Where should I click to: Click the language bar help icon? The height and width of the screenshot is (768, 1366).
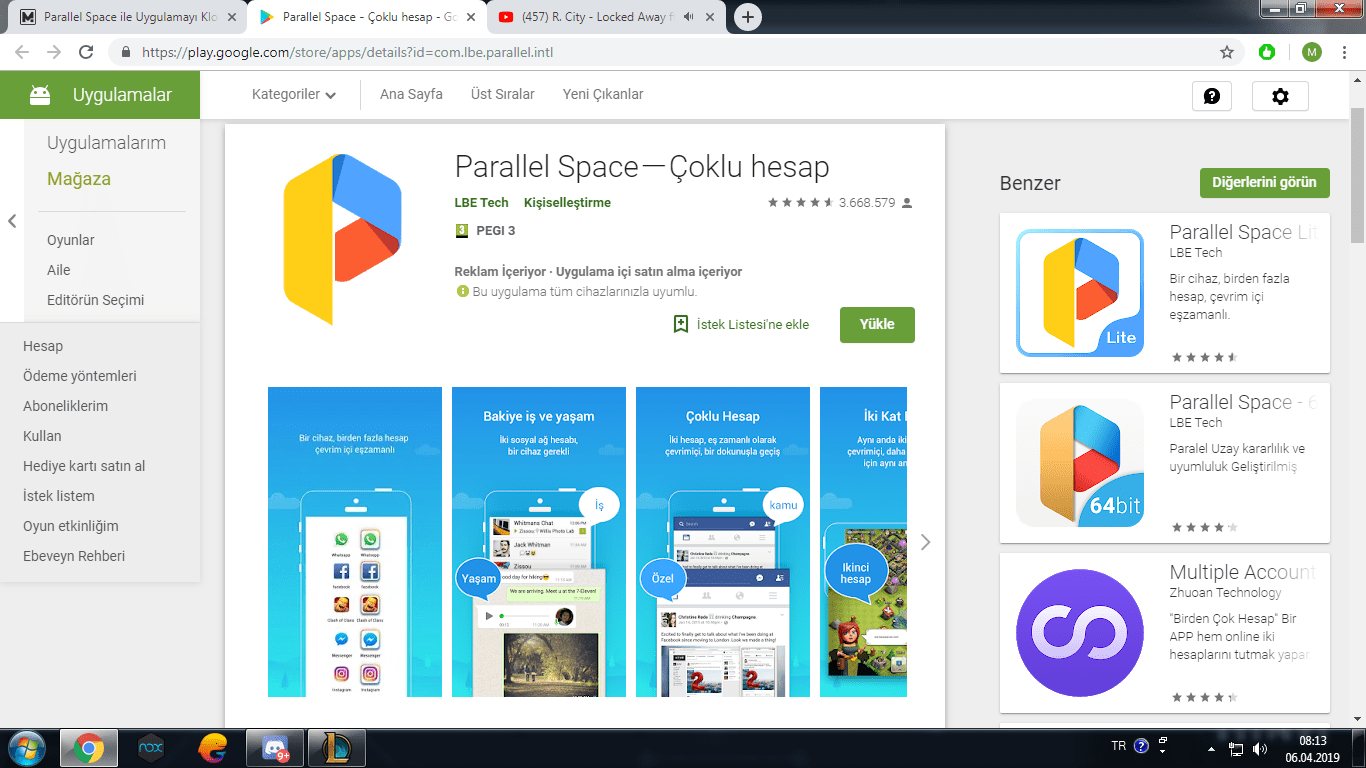click(1141, 746)
